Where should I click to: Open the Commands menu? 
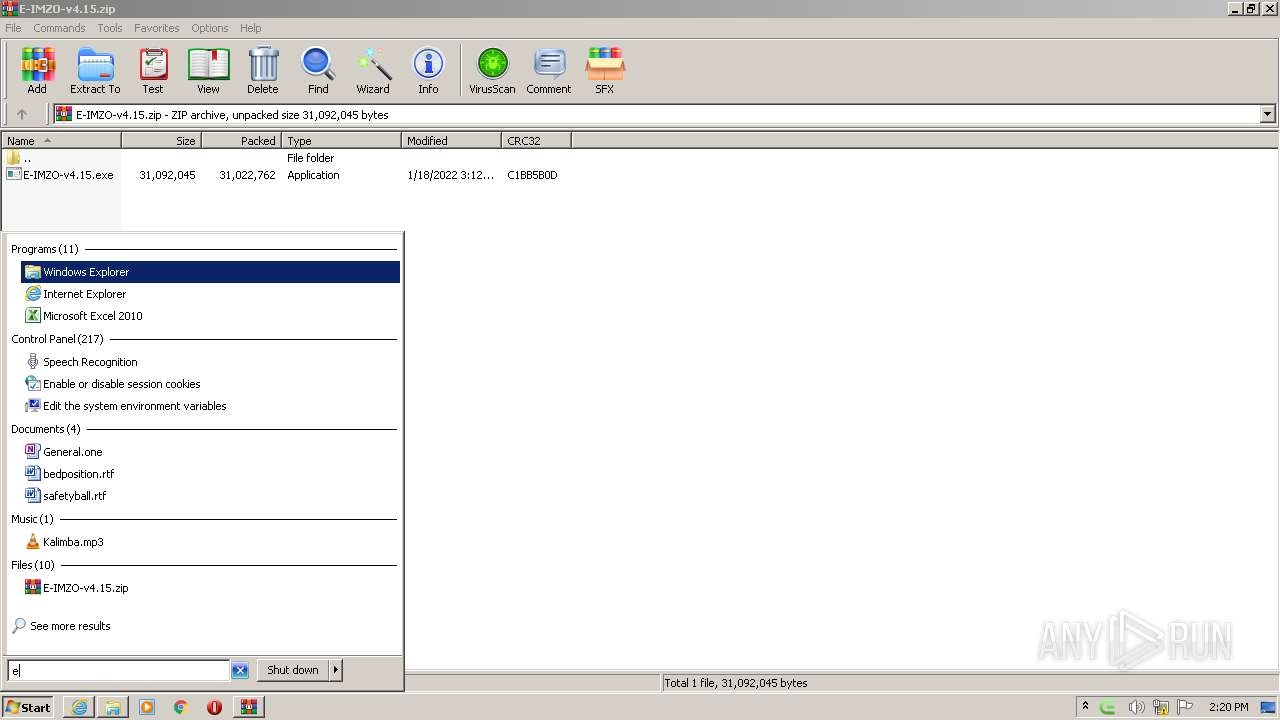pos(59,28)
